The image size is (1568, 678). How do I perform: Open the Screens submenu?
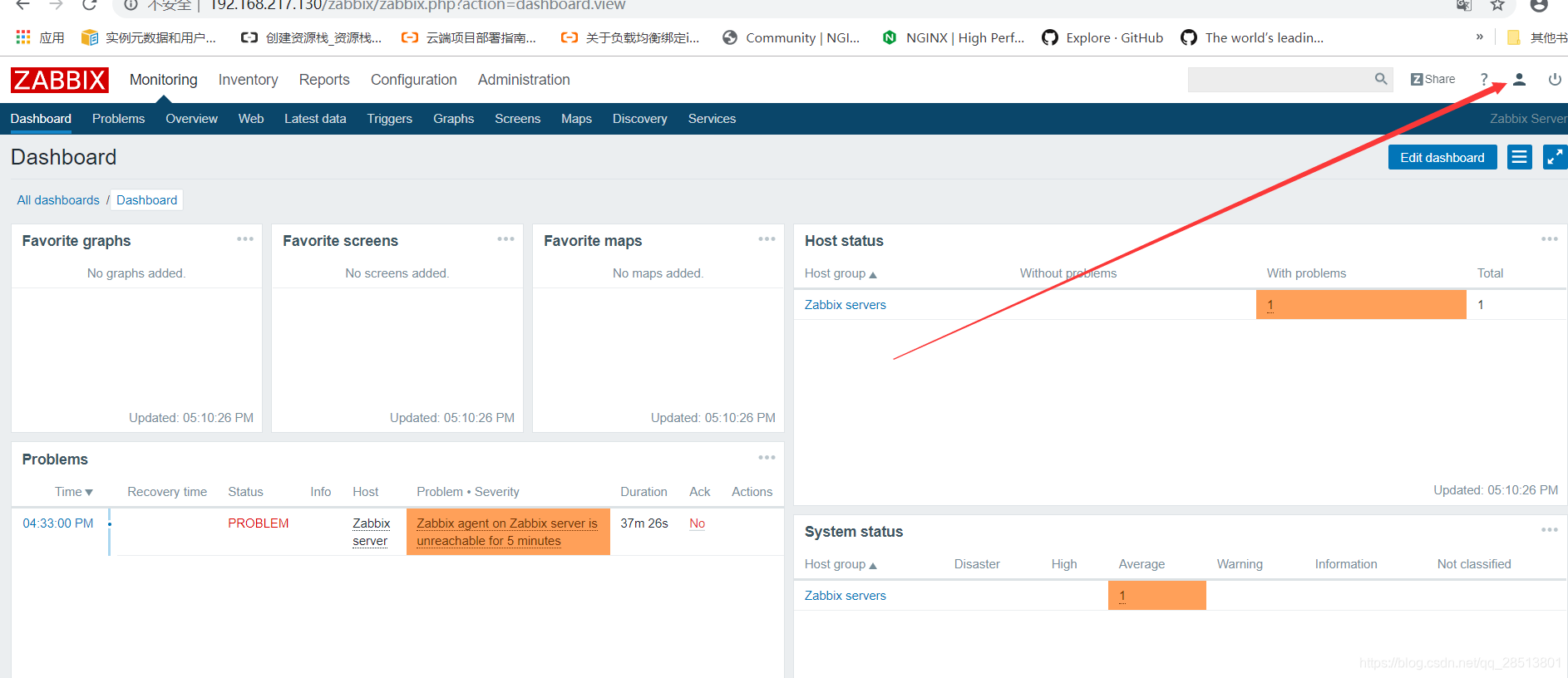[517, 119]
